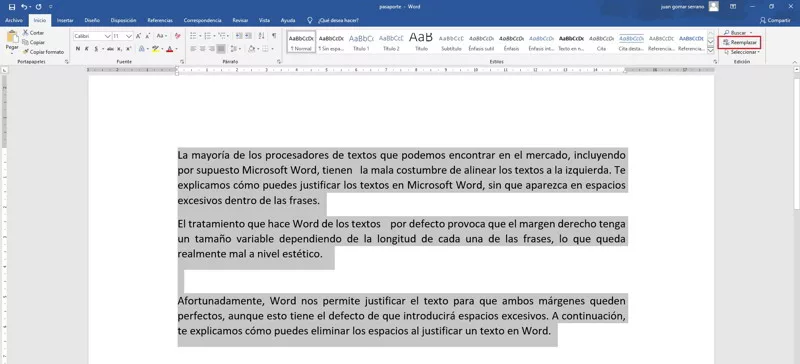Apply the yellow text highlight color
This screenshot has height=364, width=800.
pyautogui.click(x=155, y=49)
